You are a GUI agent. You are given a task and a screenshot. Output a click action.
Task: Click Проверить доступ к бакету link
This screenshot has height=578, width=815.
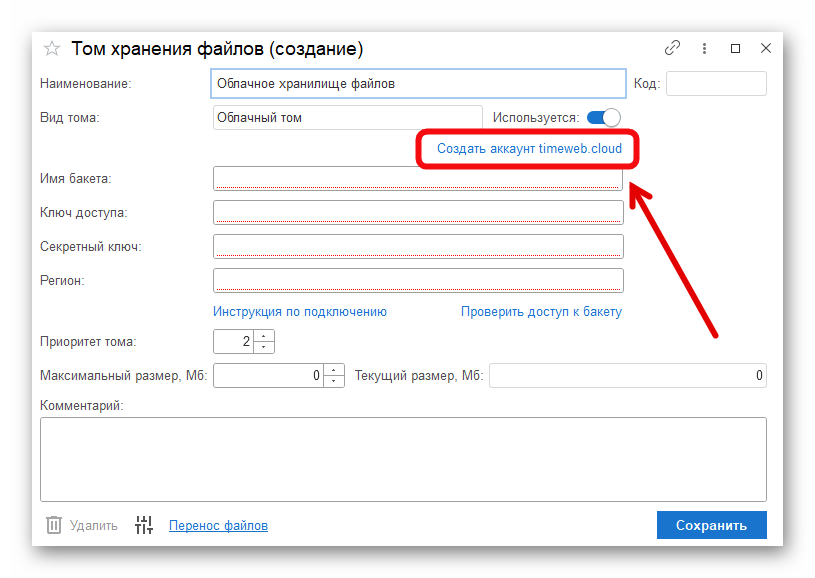541,311
